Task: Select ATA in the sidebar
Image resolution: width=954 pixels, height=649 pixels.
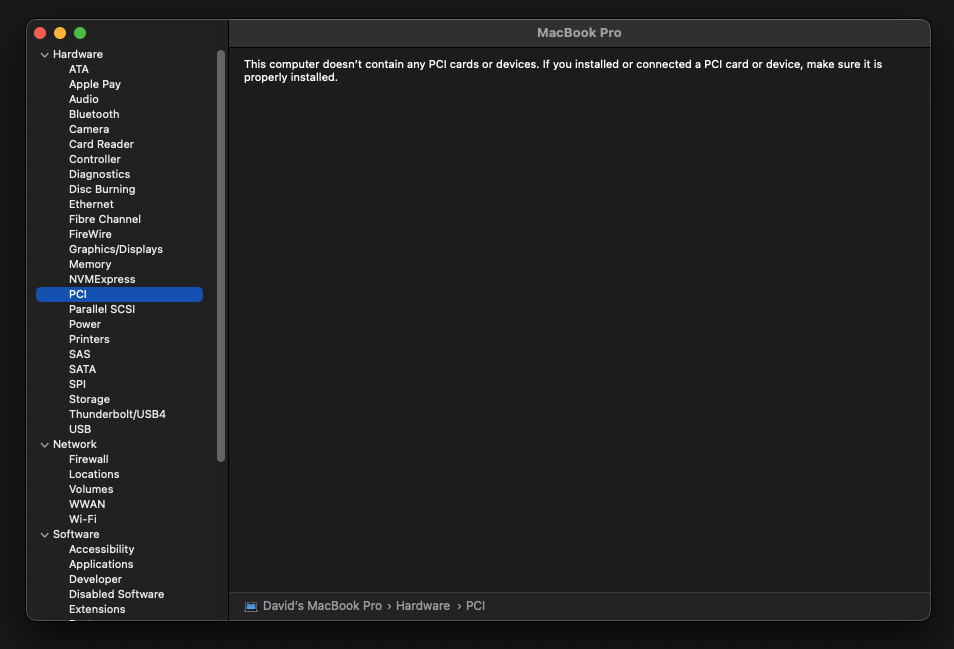Action: click(x=78, y=69)
